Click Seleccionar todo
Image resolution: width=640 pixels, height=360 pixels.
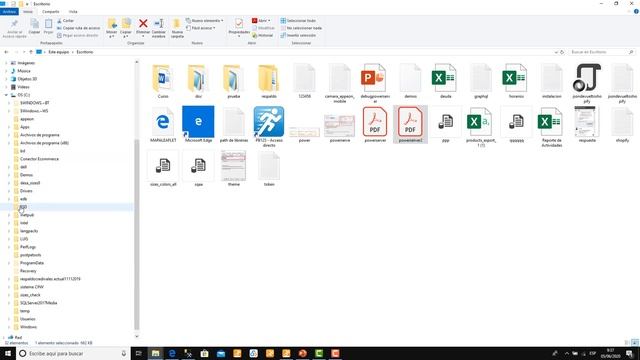[x=298, y=20]
